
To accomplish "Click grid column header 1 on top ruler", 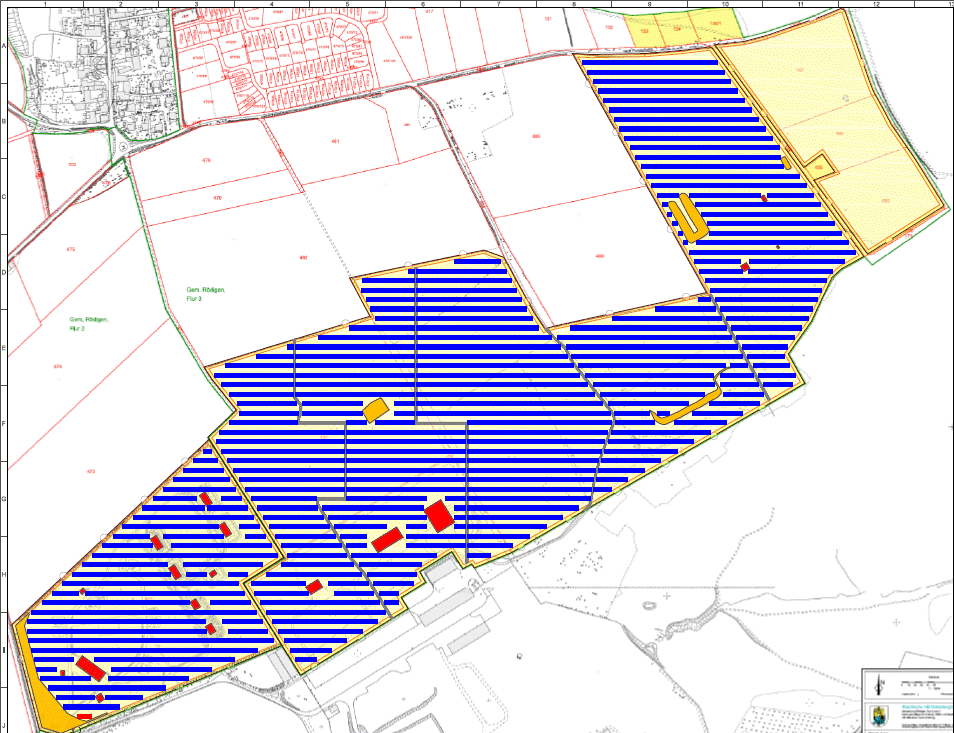I will (x=45, y=5).
